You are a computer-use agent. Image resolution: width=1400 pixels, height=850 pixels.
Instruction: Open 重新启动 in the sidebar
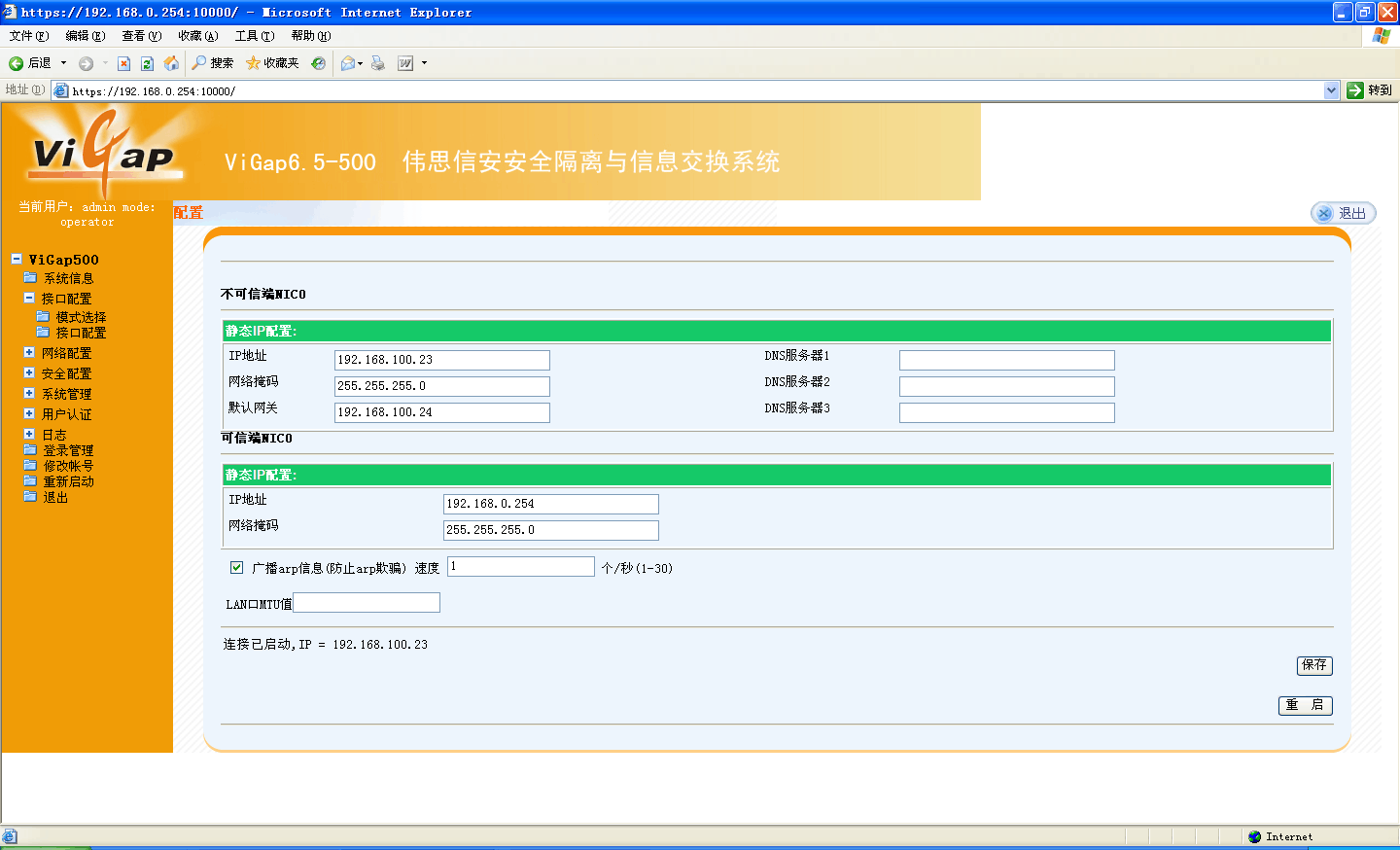click(x=68, y=481)
